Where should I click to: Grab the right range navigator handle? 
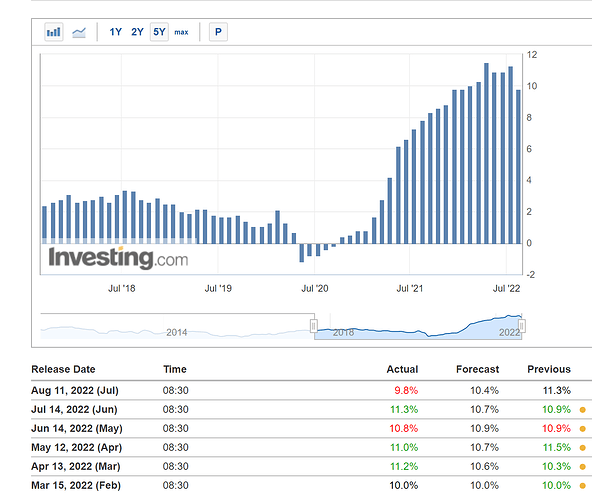point(522,326)
